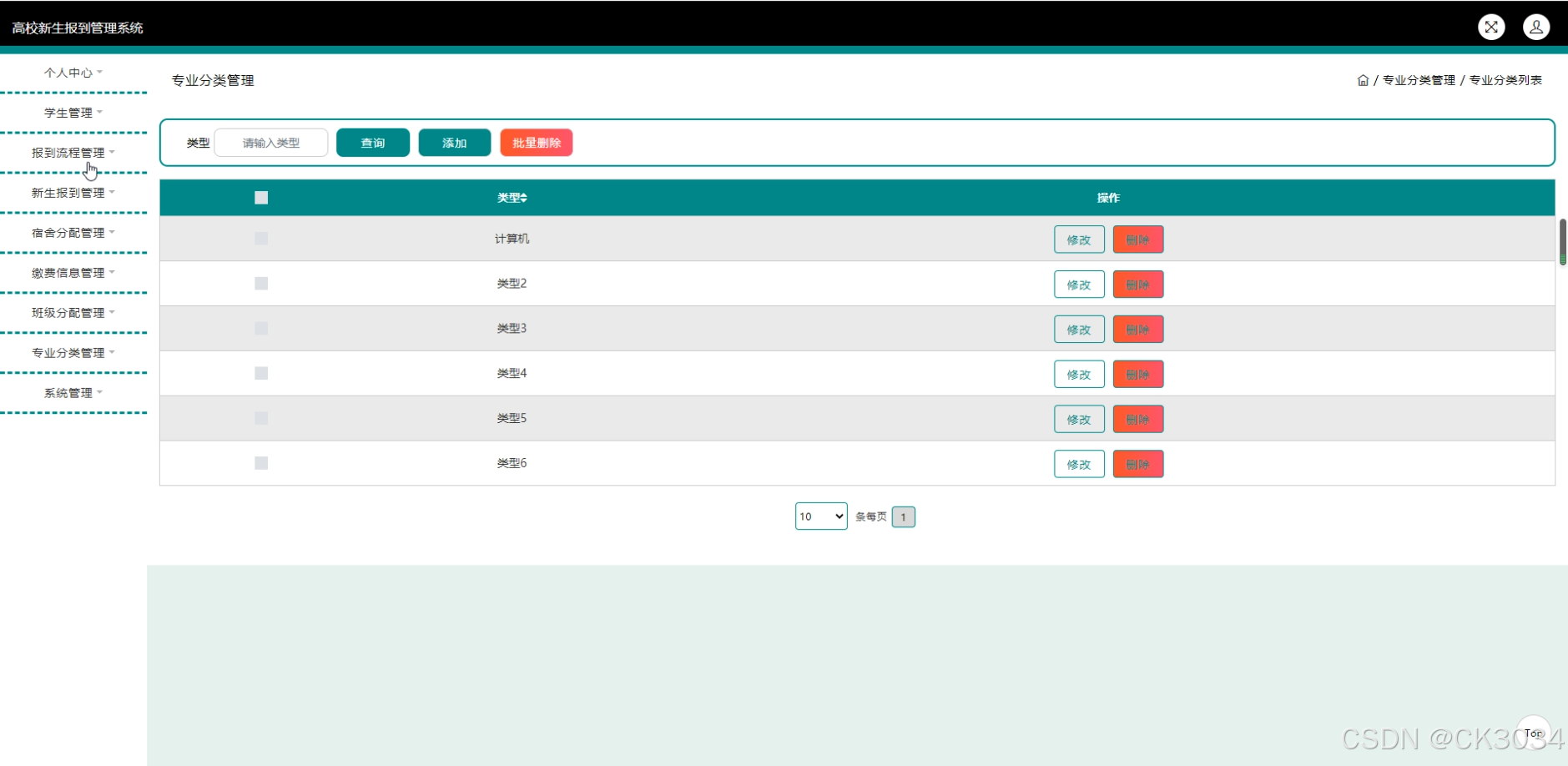Expand the 系统管理 sidebar menu
Screen dimensions: 1568x766
point(73,393)
